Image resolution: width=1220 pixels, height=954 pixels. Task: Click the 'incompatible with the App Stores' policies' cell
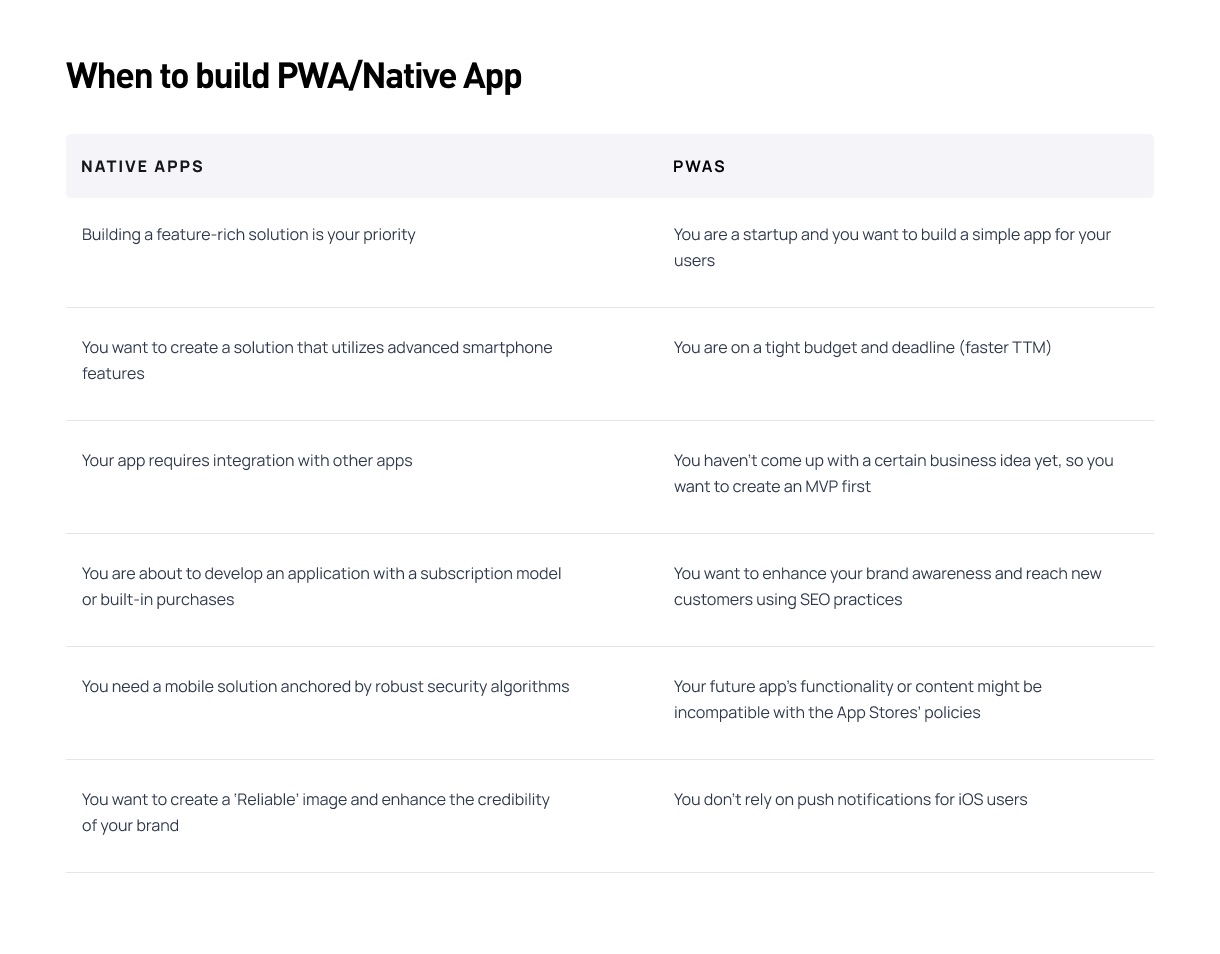[857, 699]
